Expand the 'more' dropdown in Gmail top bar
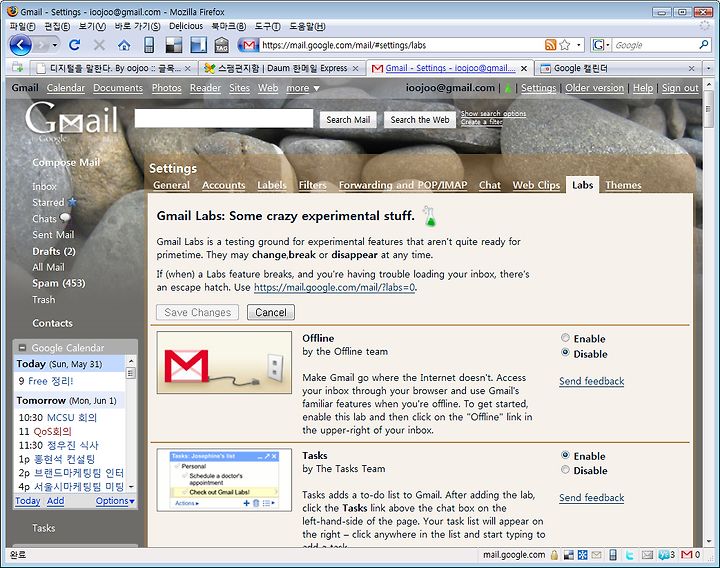720x568 pixels. (x=303, y=88)
